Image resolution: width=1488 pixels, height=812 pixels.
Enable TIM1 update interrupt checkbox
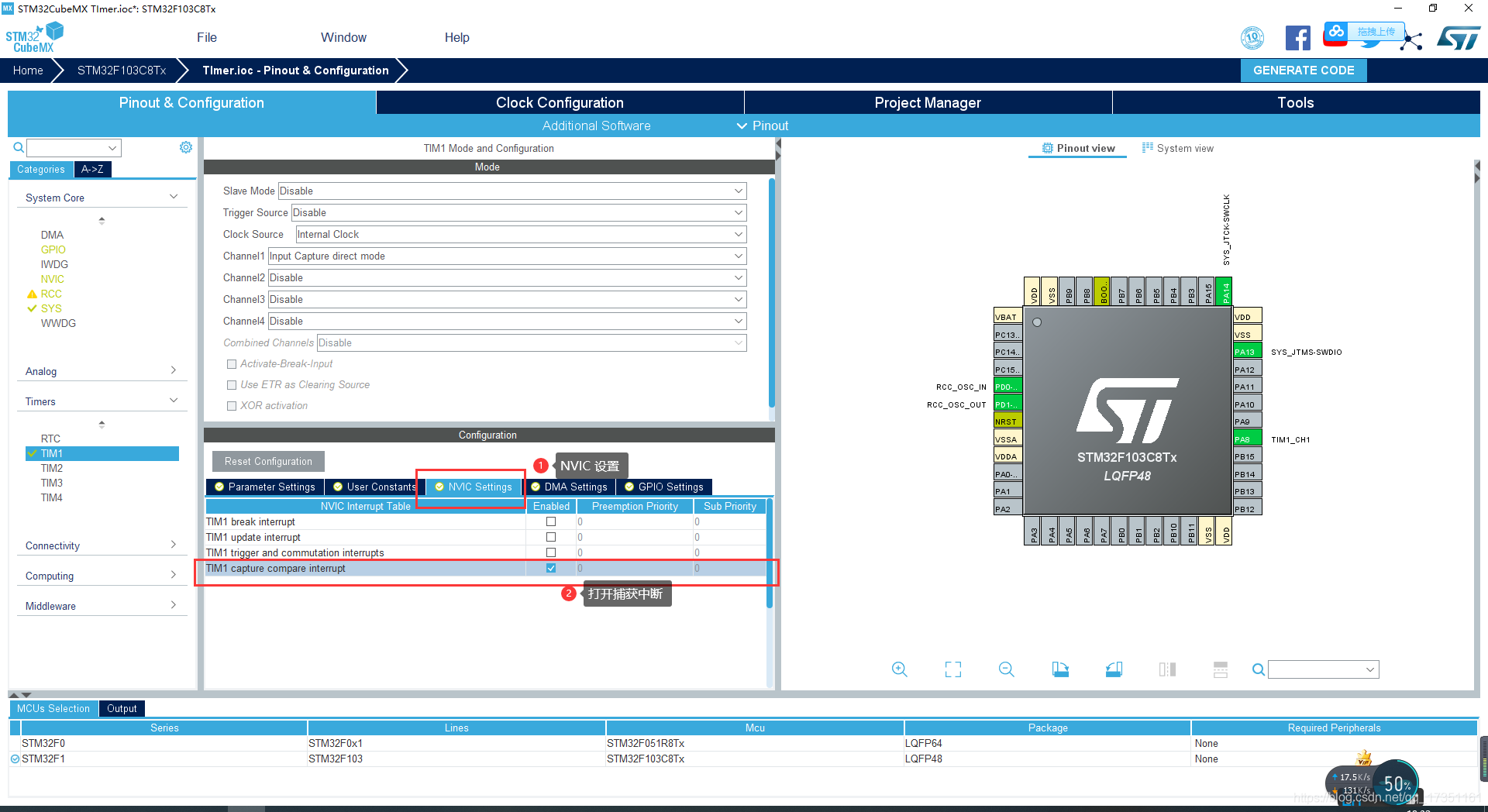551,537
